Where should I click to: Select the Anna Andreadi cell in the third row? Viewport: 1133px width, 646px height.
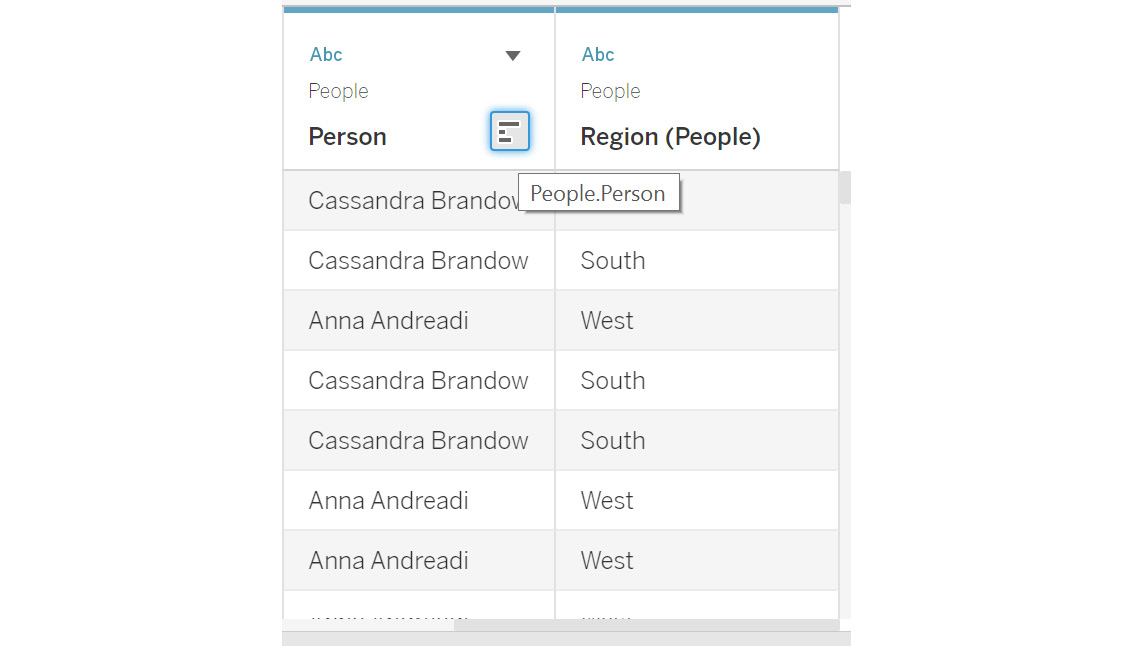click(x=418, y=320)
